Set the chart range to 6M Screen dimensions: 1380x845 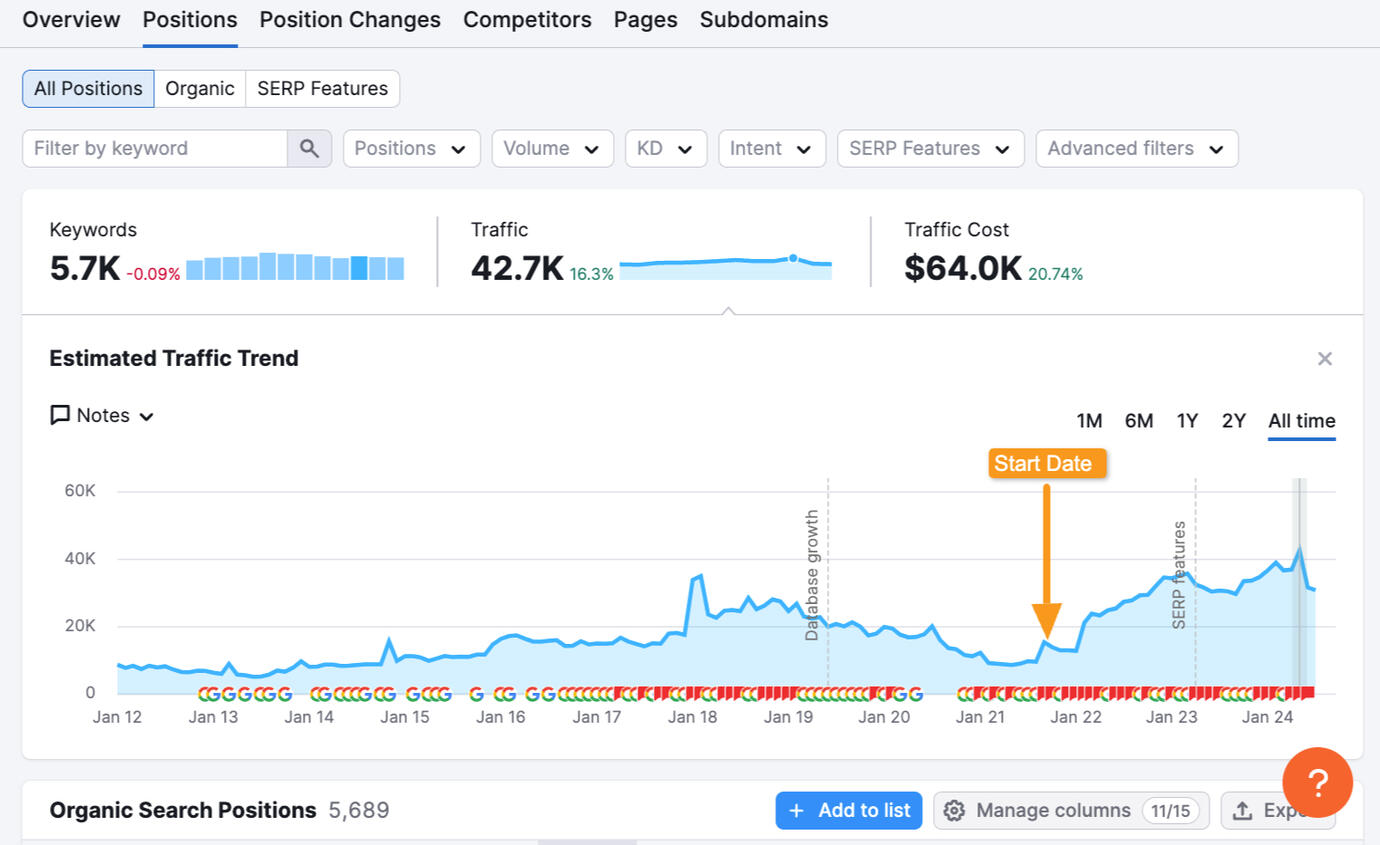[x=1139, y=421]
